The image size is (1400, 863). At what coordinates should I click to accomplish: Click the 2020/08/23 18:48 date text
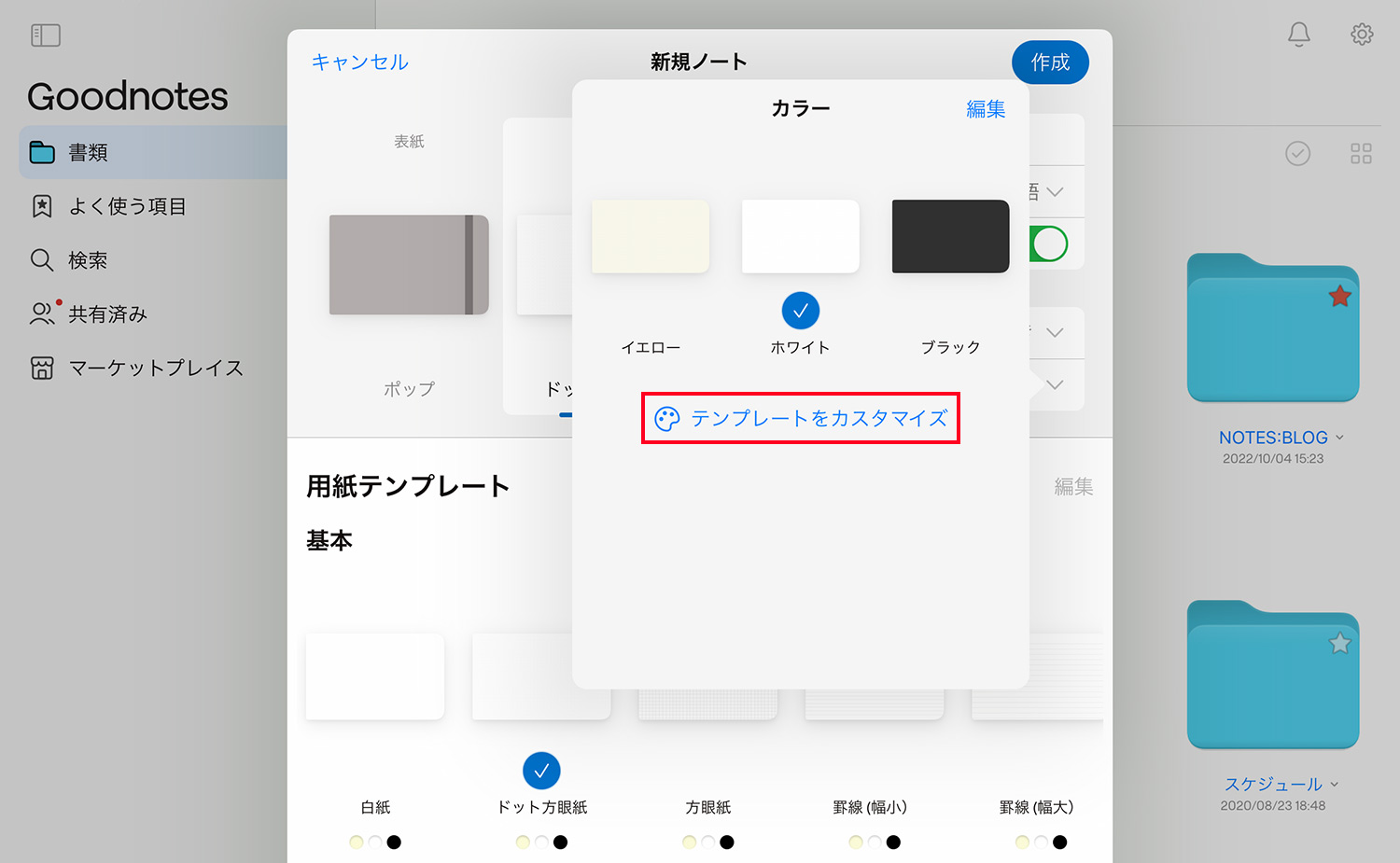(1273, 806)
